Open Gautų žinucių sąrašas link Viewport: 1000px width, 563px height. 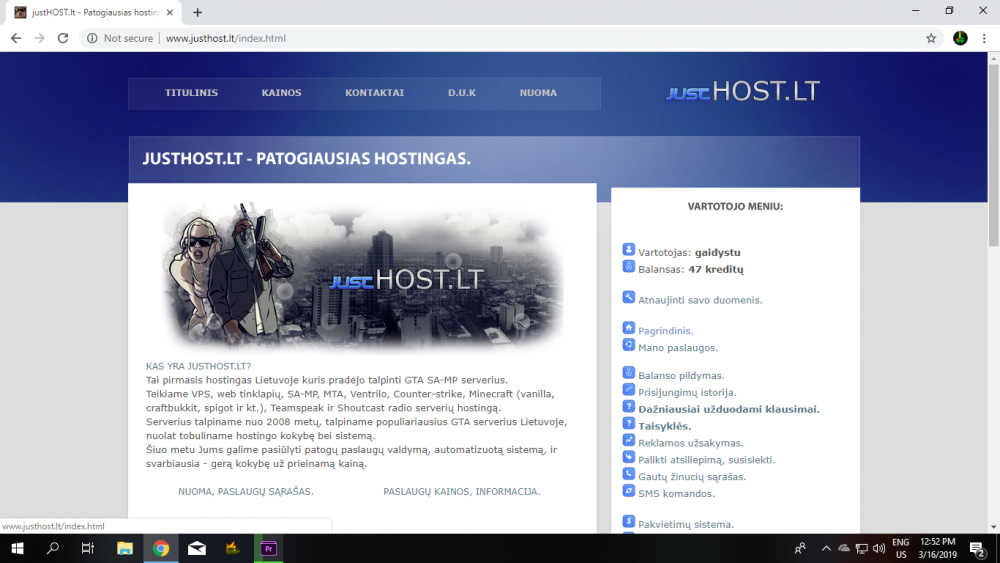(x=692, y=477)
